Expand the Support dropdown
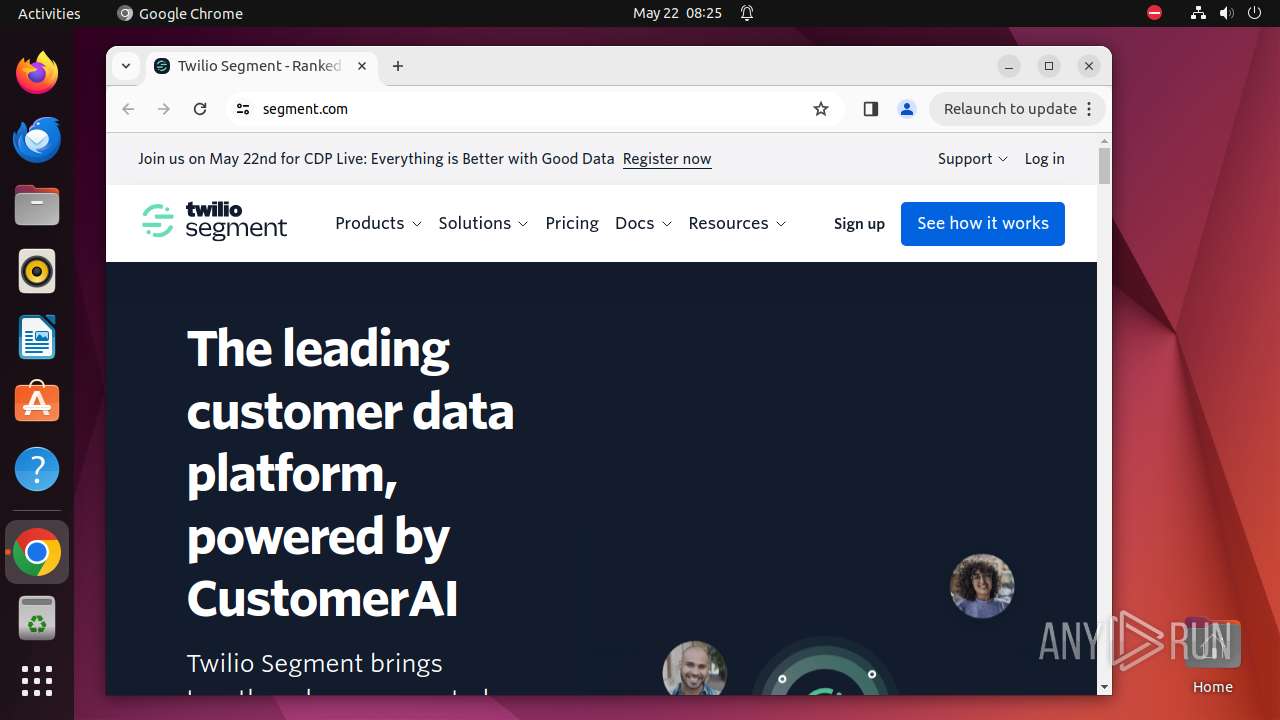Screen dimensions: 1280x720 972,159
